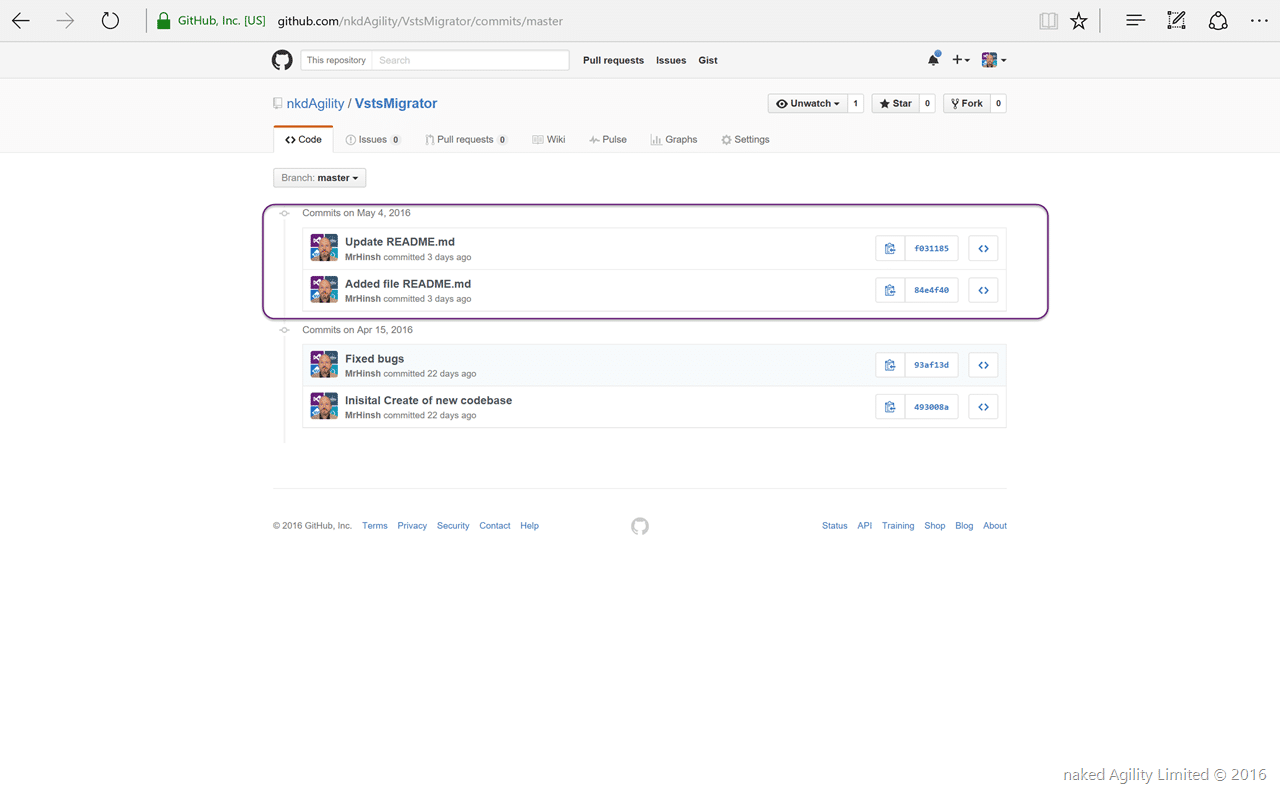Focus the repository search field
The width and height of the screenshot is (1280, 786).
coord(470,60)
